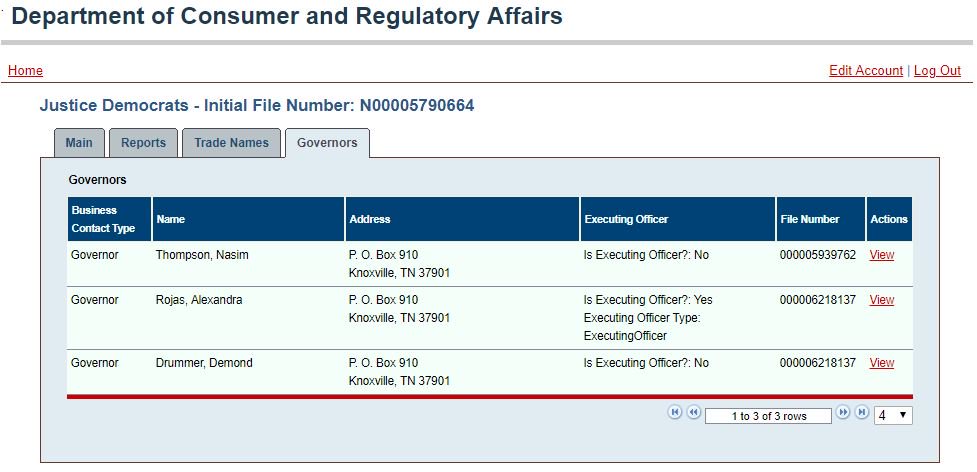The width and height of the screenshot is (977, 472).
Task: Open the Edit Account link
Action: point(865,70)
